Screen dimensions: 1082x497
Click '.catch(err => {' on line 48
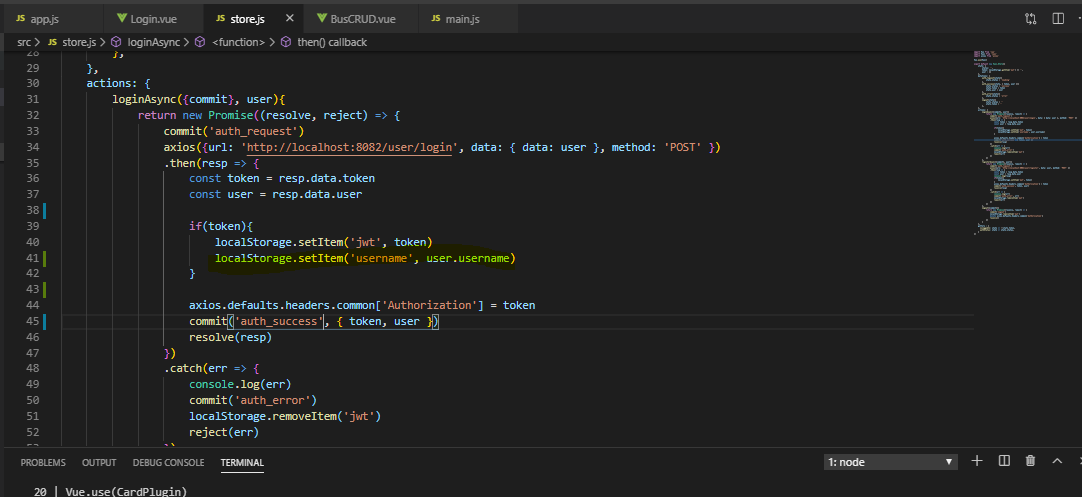click(211, 369)
